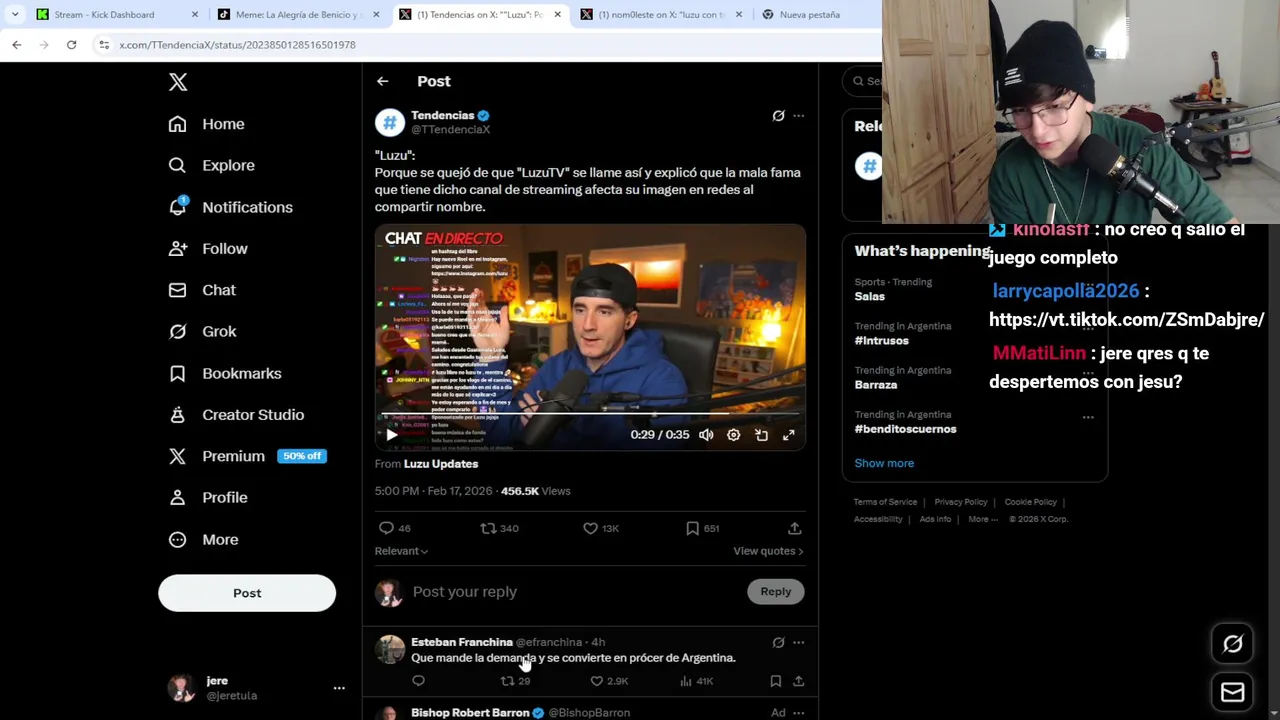Viewport: 1280px width, 720px height.
Task: Open the floating messages envelope button
Action: (1232, 692)
